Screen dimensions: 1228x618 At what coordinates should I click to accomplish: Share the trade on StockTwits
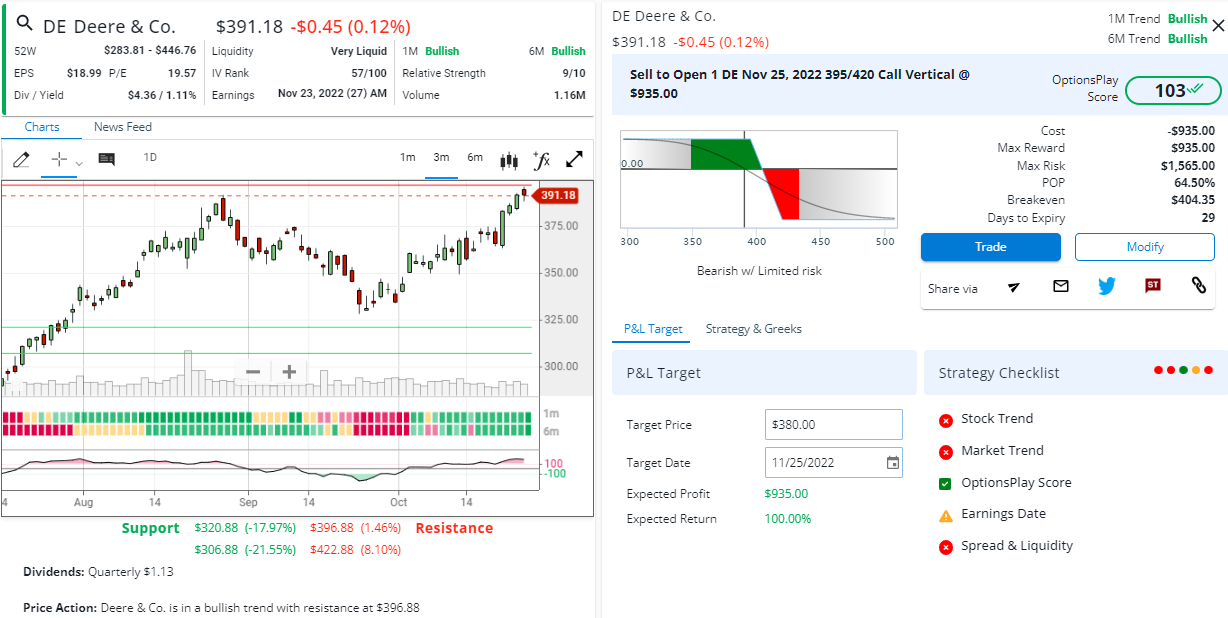tap(1153, 286)
